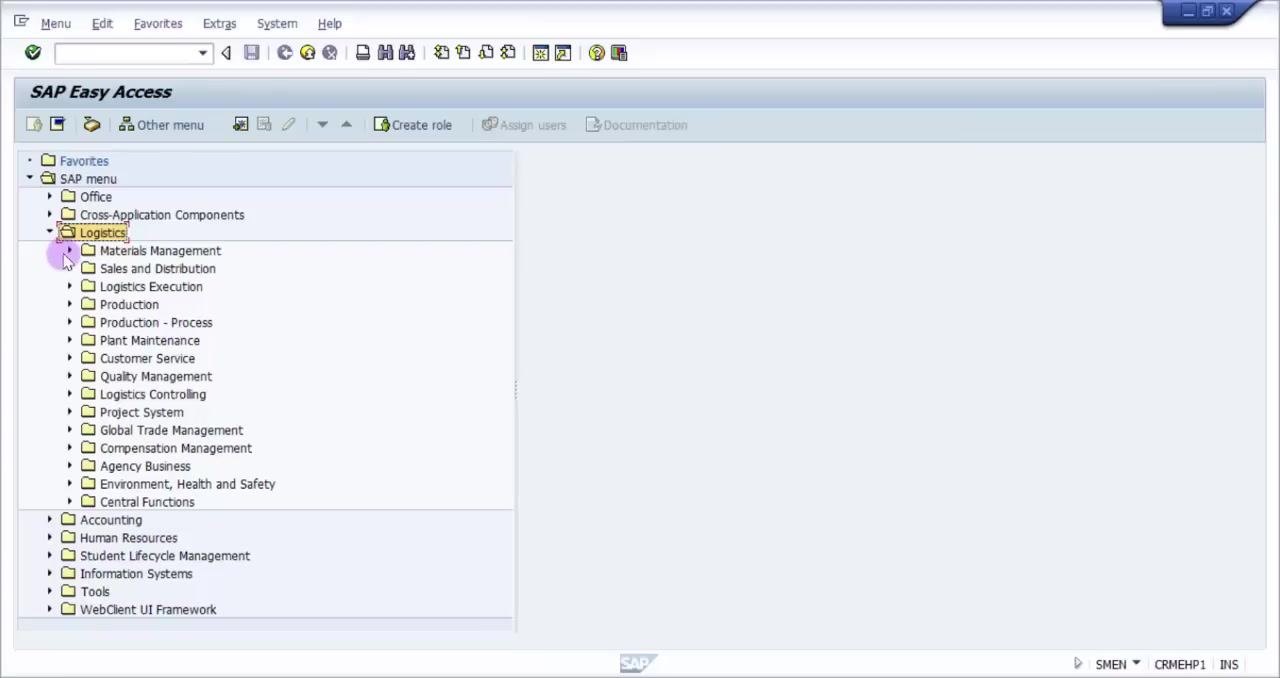
Task: Click the SAP menu toolbar icon
Action: point(57,125)
